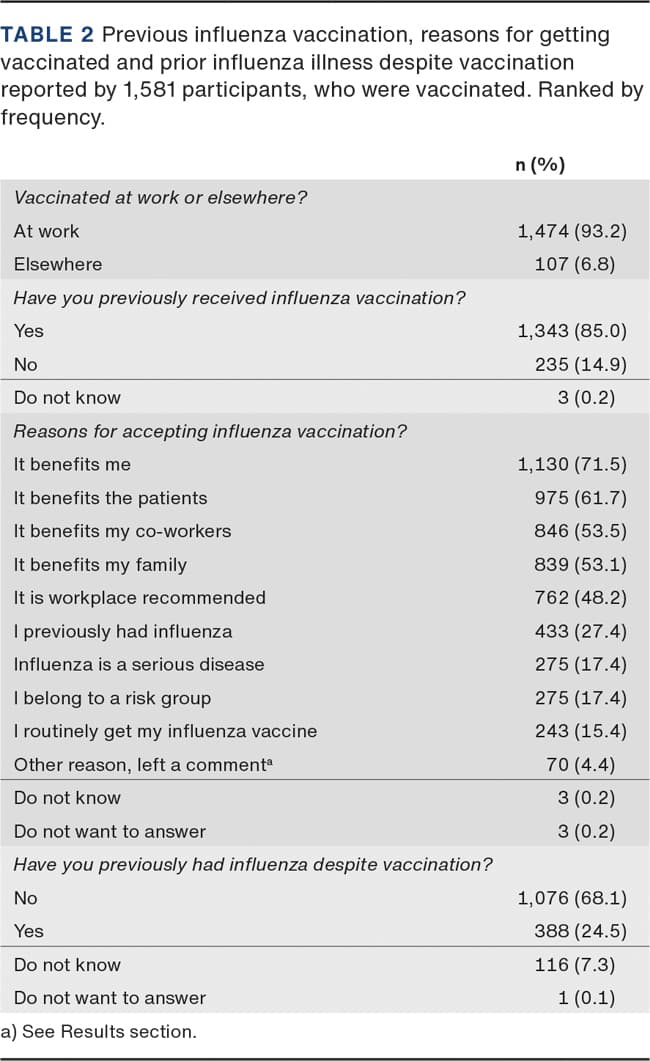This screenshot has width=650, height=1061.
Task: Select 'Influenza is a serious disease' label
Action: (x=139, y=664)
